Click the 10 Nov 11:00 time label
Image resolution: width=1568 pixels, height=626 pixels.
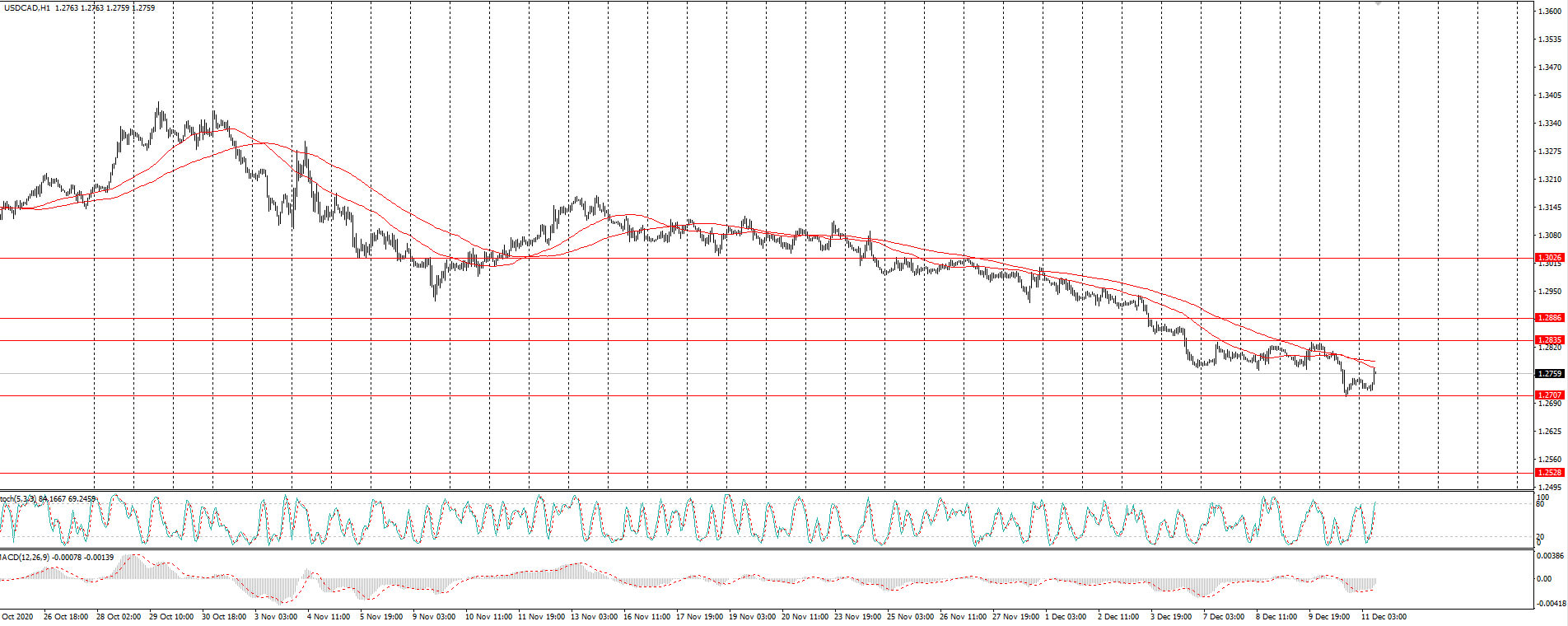tap(488, 617)
